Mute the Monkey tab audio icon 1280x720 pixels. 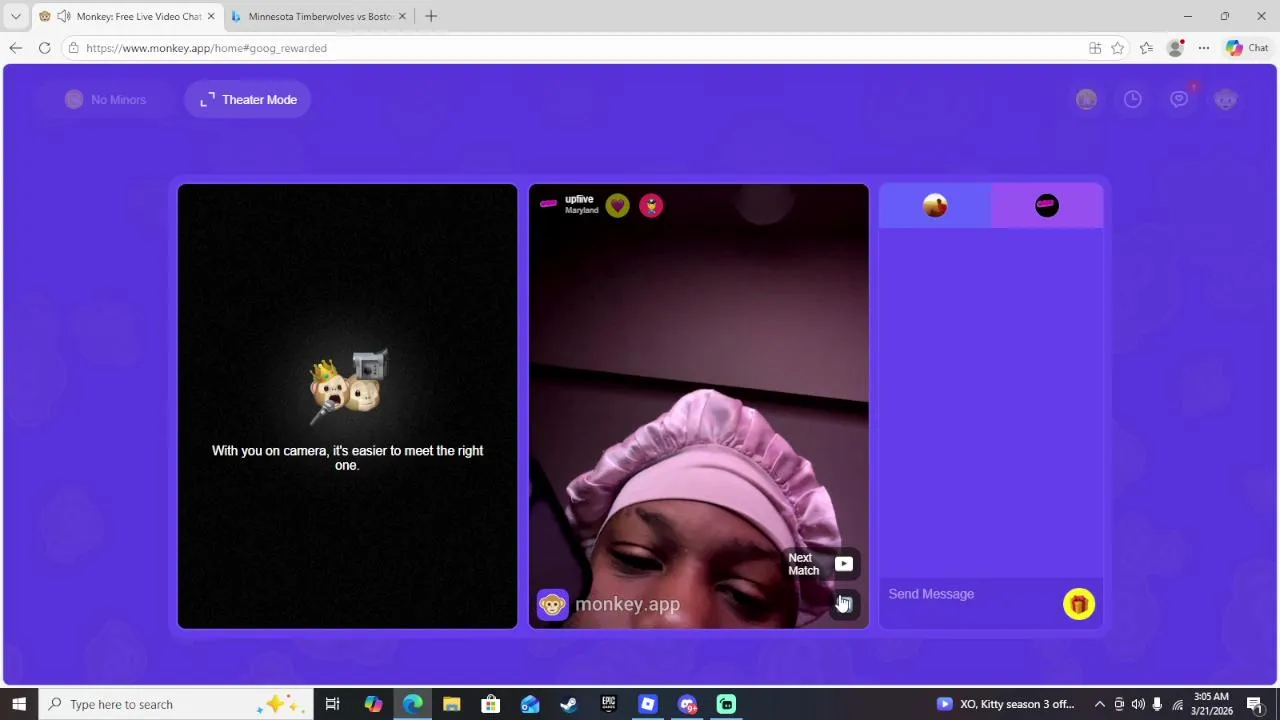64,16
